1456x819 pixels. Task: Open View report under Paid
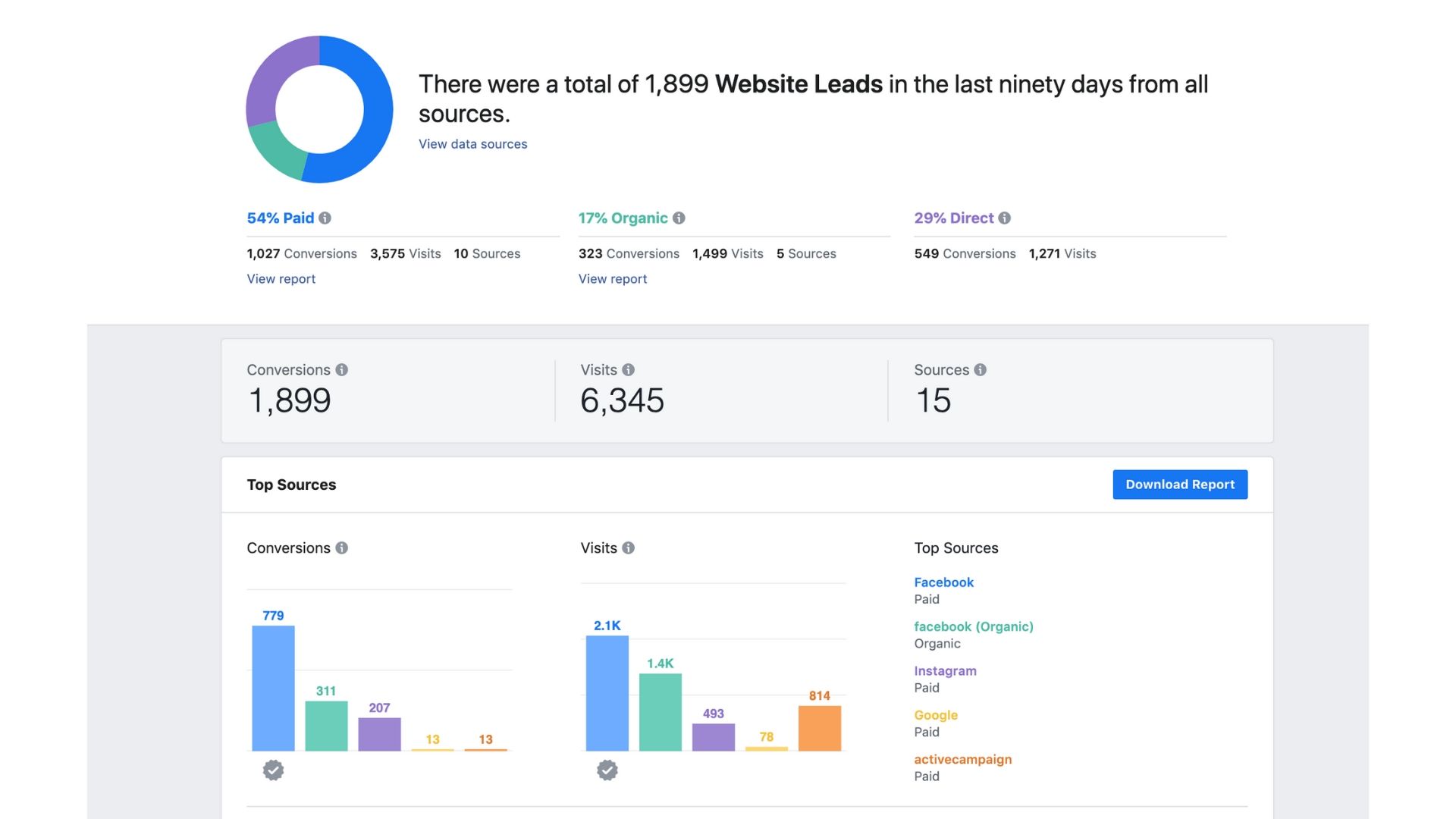point(281,279)
